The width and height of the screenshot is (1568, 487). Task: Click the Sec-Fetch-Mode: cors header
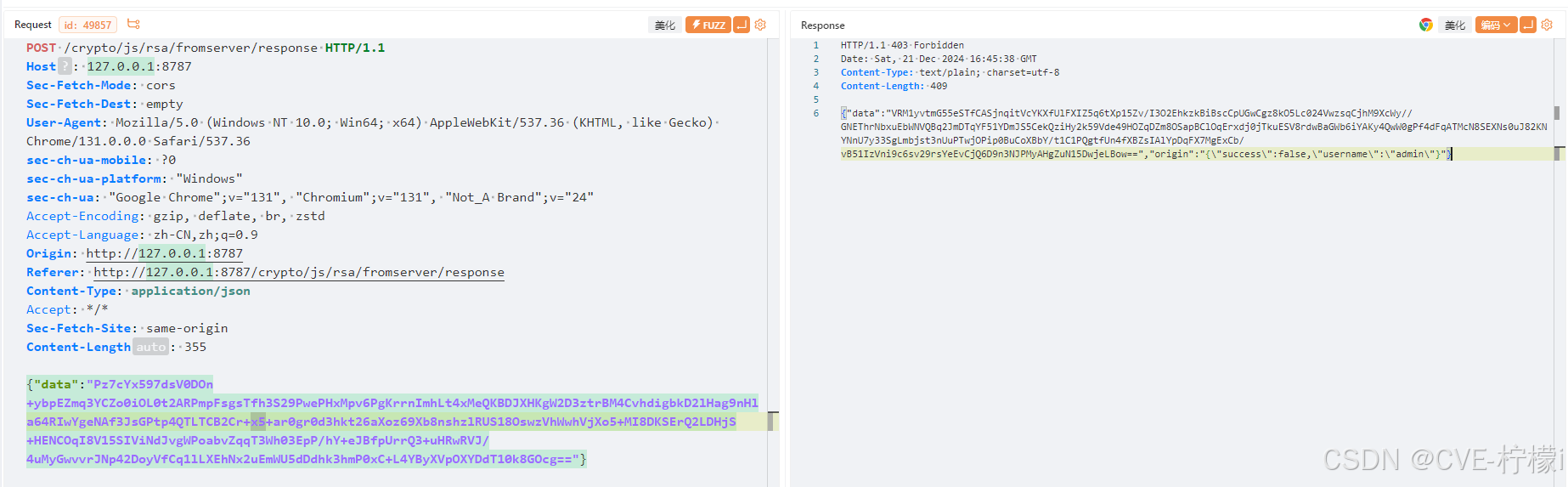101,85
